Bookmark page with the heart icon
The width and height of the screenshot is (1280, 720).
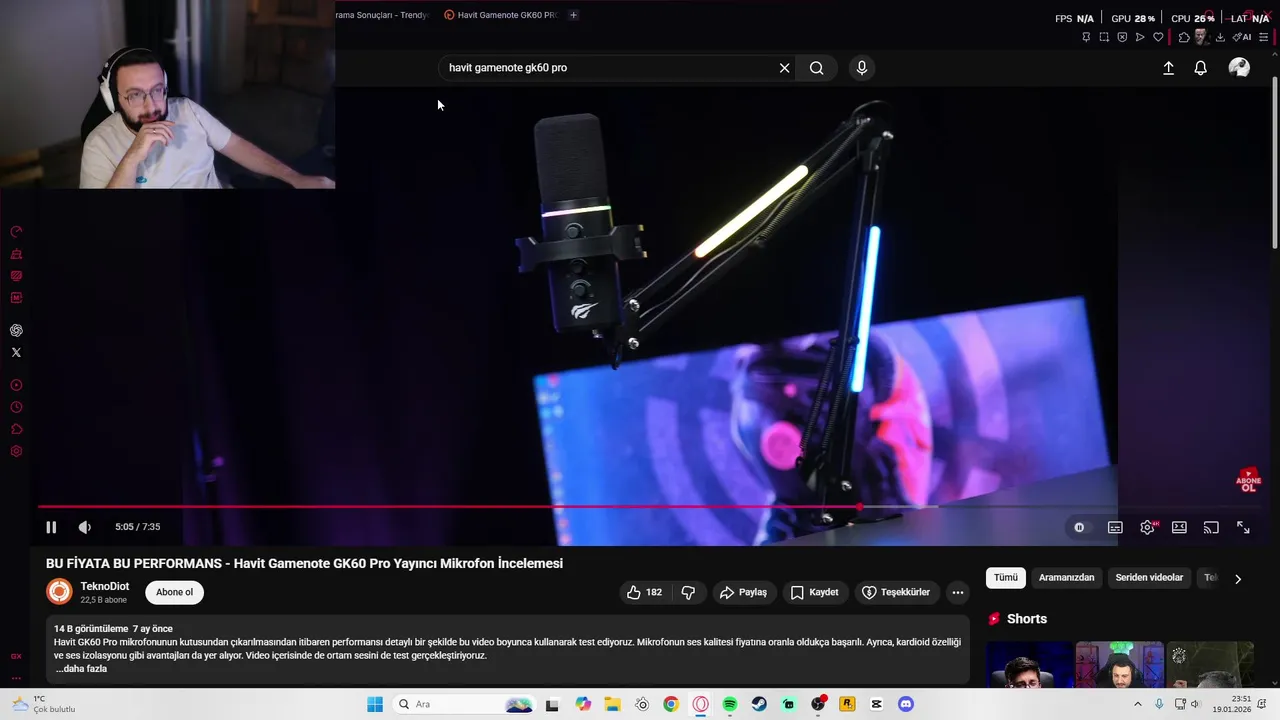[x=1158, y=37]
